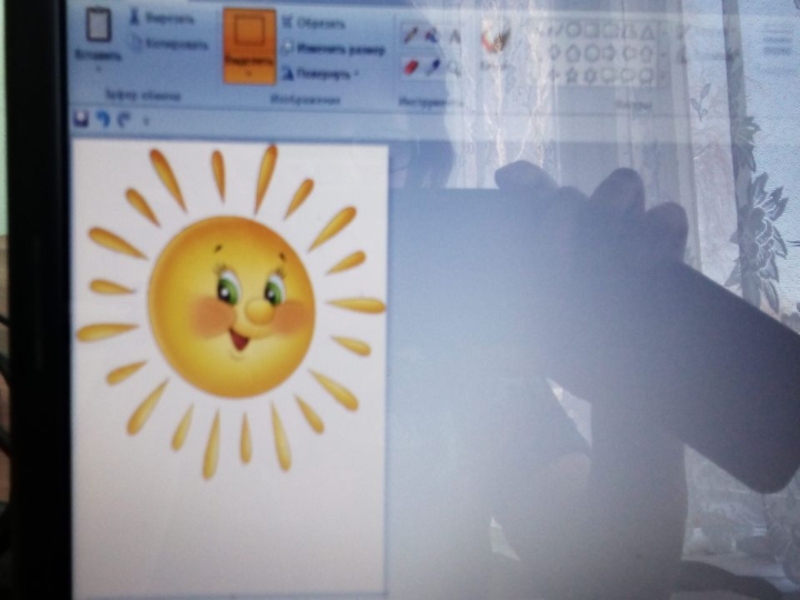The image size is (800, 600).
Task: Select the Pencil tool
Action: [x=411, y=35]
